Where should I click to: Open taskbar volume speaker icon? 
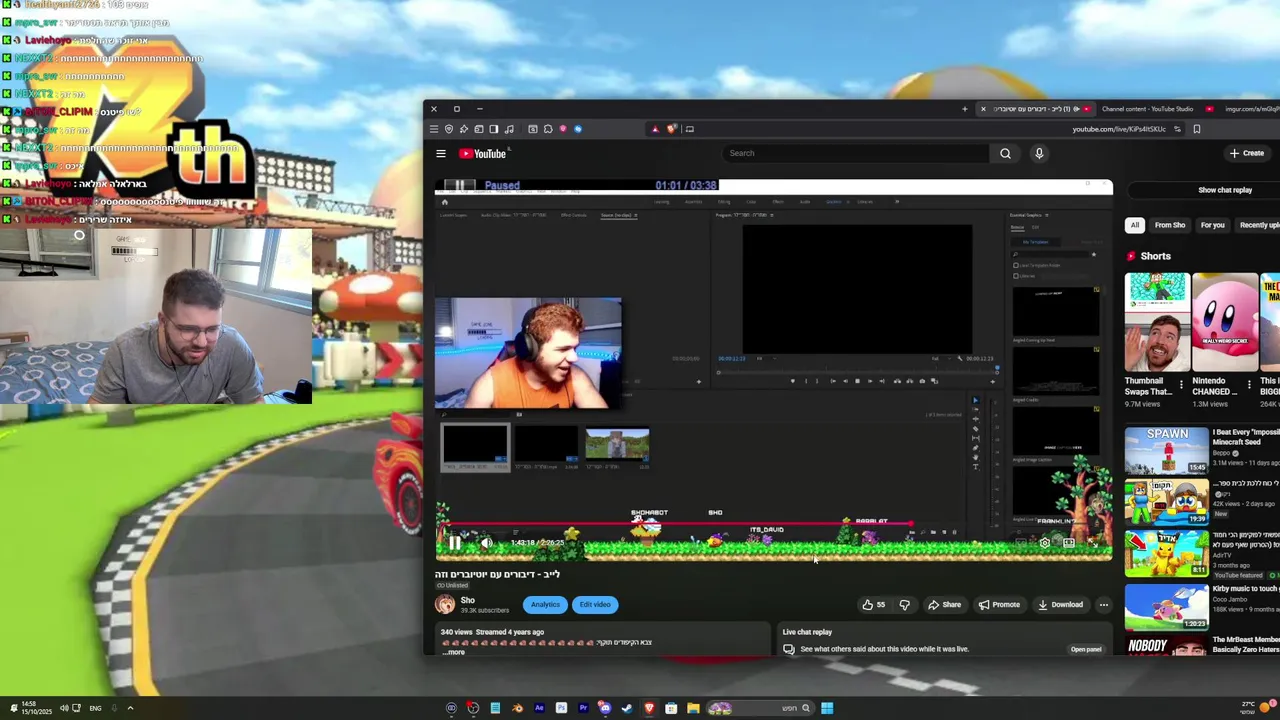coord(64,708)
